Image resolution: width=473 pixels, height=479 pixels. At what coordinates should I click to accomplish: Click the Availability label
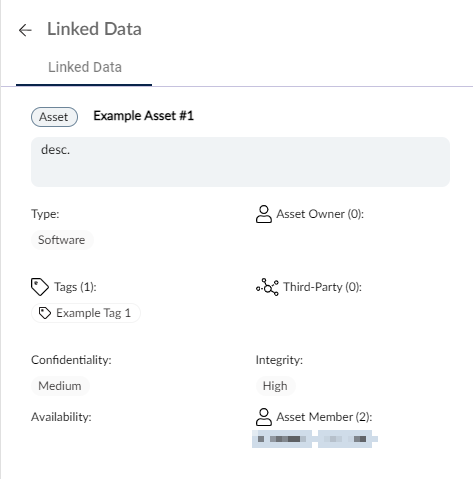point(61,417)
